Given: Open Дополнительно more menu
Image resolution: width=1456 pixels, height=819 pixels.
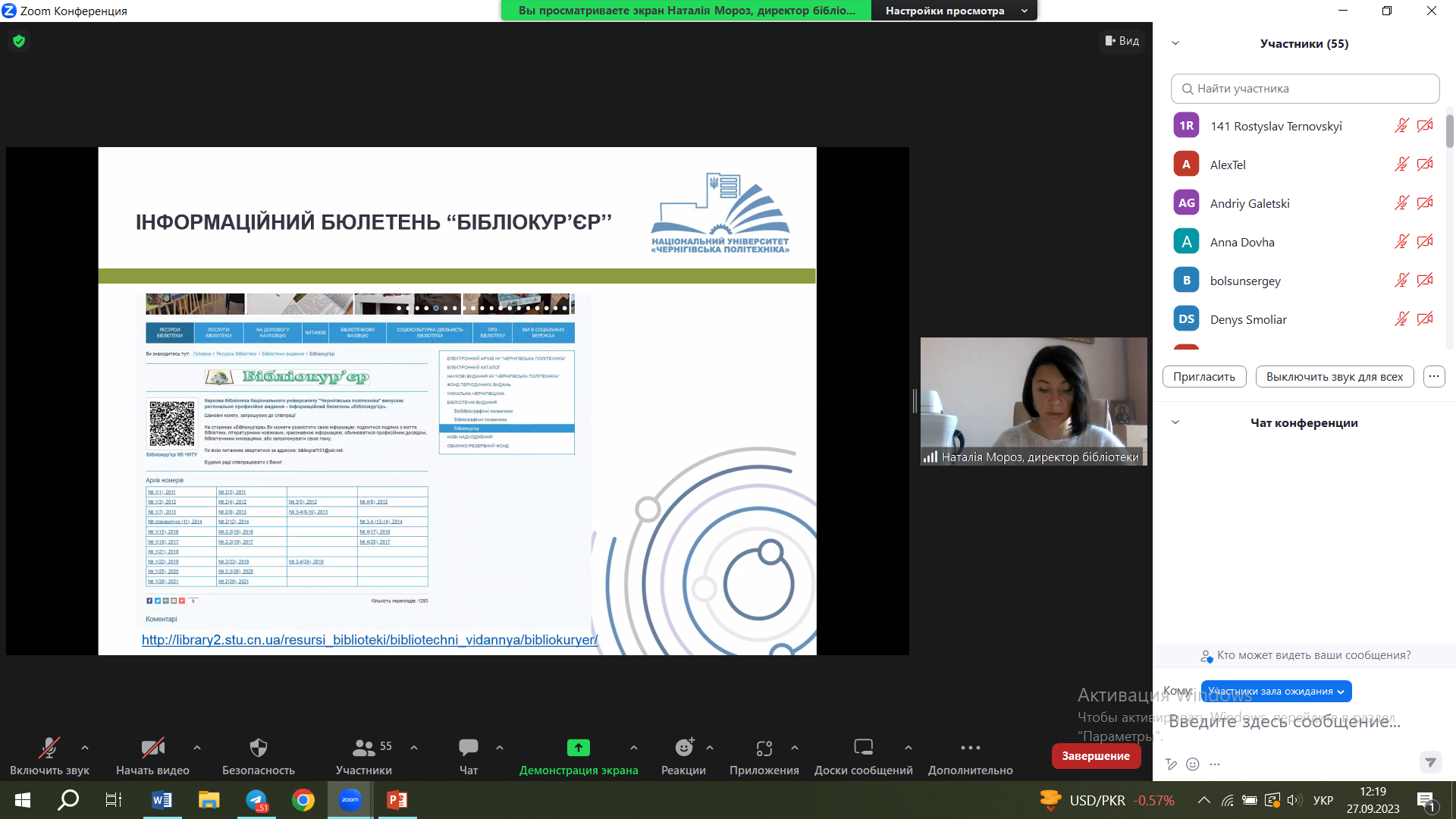Looking at the screenshot, I should pyautogui.click(x=970, y=748).
